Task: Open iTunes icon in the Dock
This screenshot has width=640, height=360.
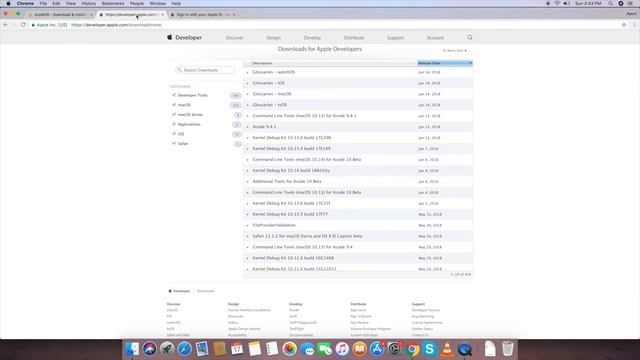Action: coord(342,349)
